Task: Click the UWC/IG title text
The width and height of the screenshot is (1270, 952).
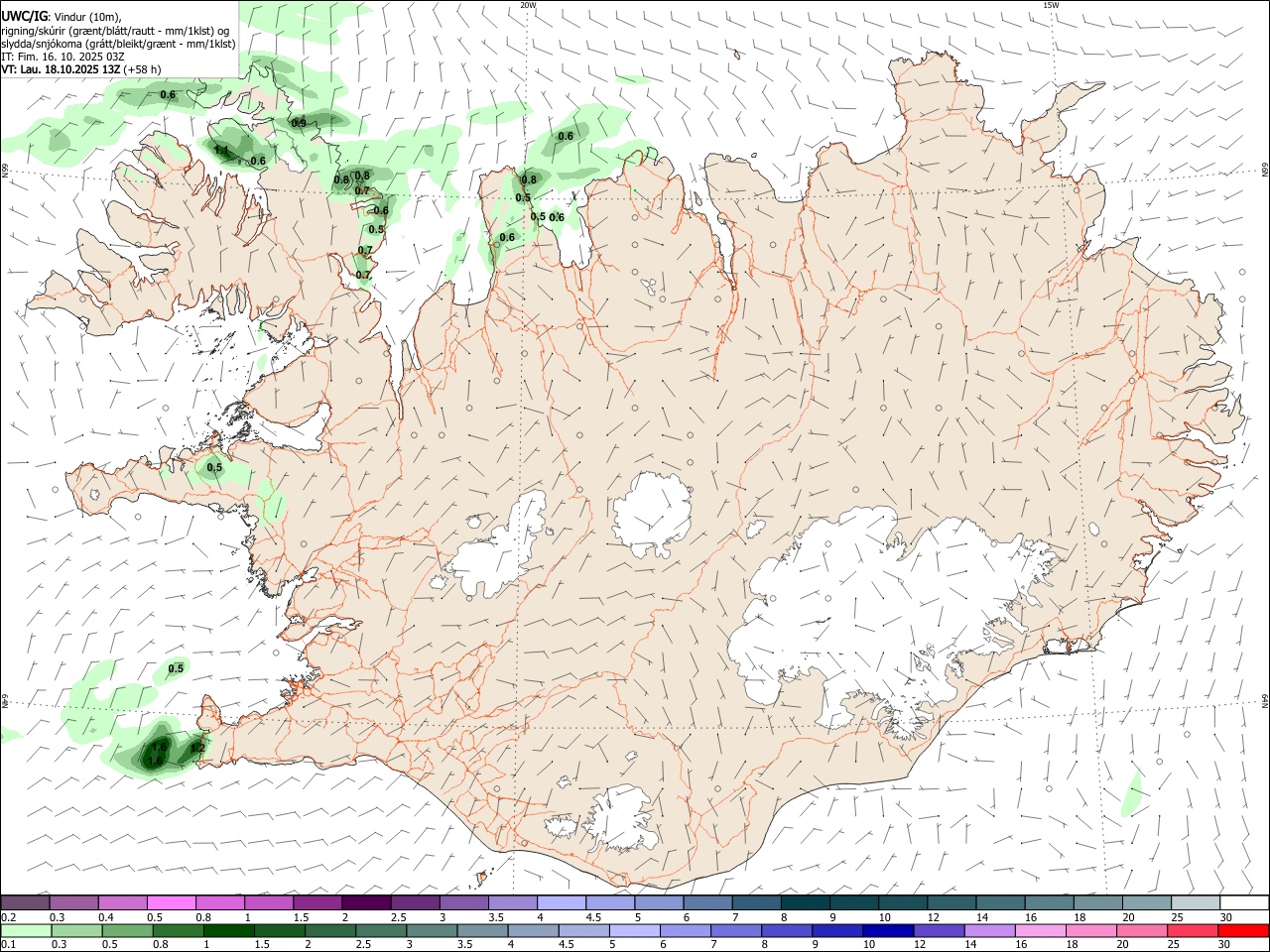Action: click(x=24, y=16)
